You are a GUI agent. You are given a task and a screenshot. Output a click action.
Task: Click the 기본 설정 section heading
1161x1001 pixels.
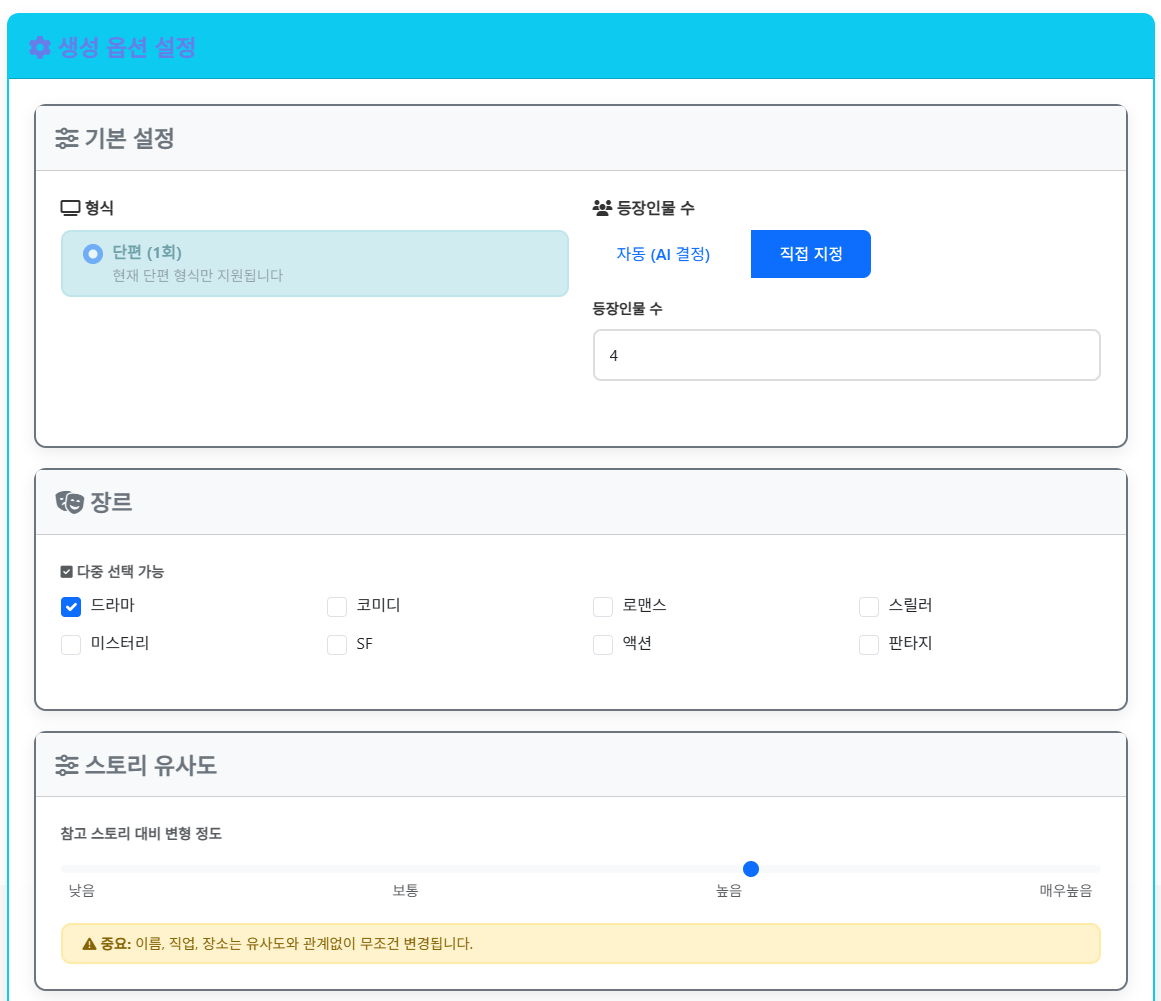coord(130,138)
